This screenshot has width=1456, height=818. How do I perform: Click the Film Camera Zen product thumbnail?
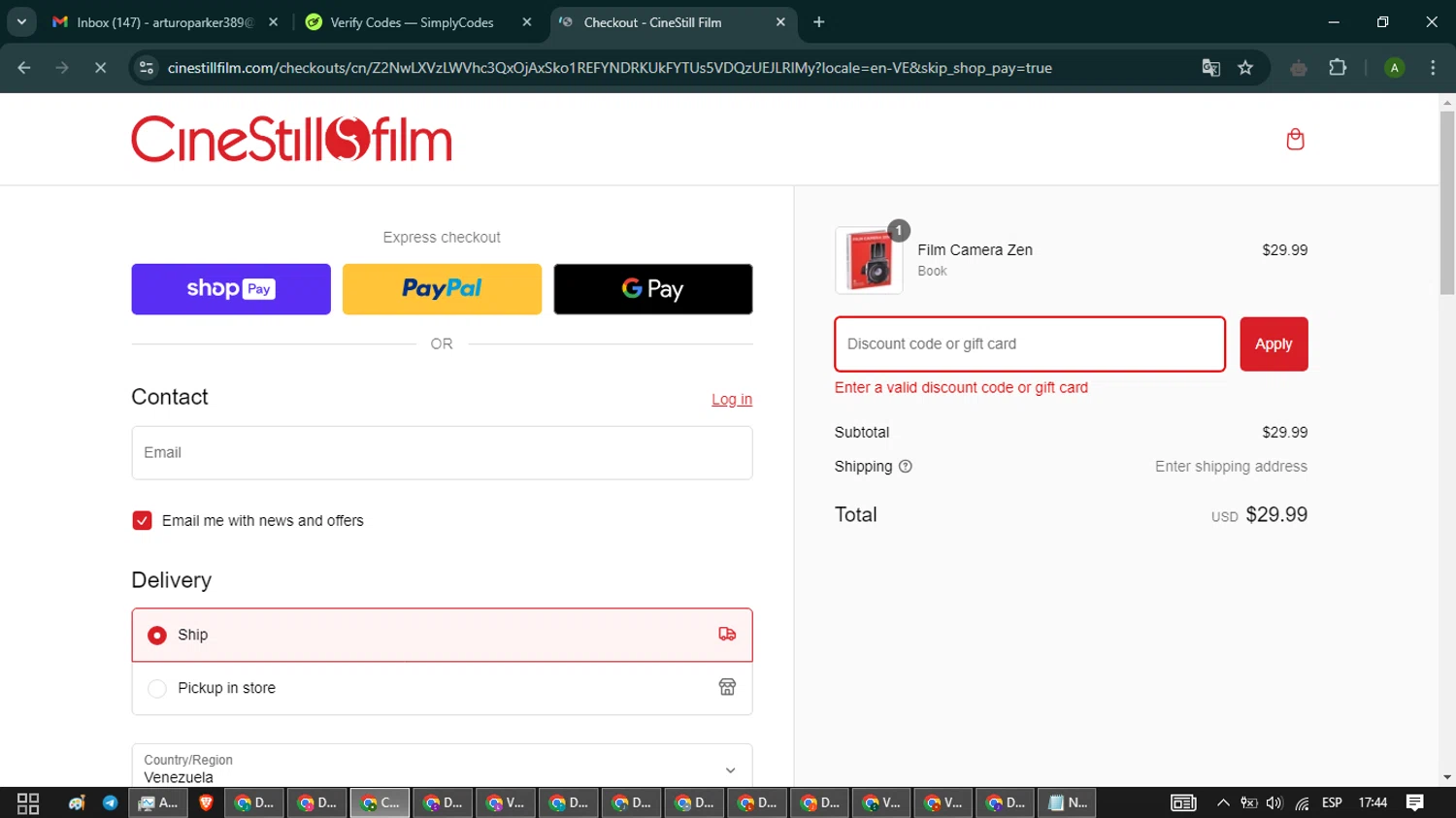869,260
